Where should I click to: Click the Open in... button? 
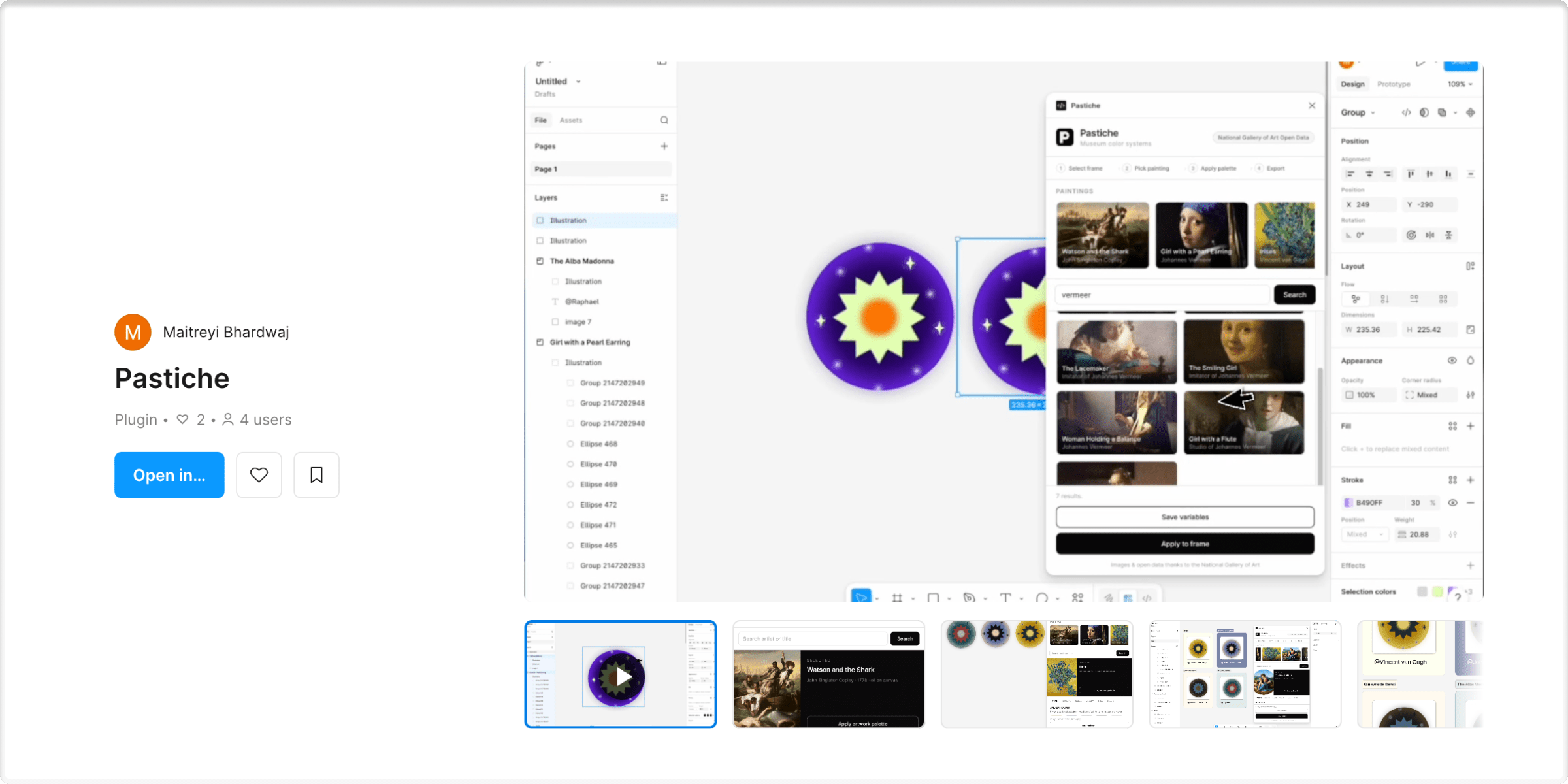169,475
